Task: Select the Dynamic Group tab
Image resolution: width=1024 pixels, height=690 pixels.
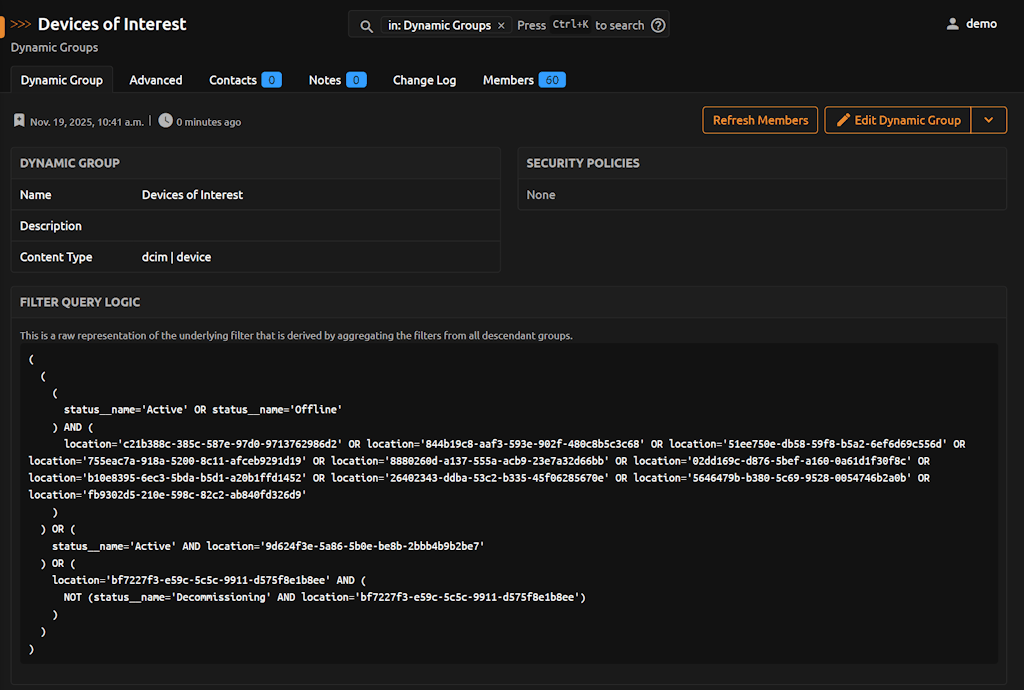Action: (61, 80)
